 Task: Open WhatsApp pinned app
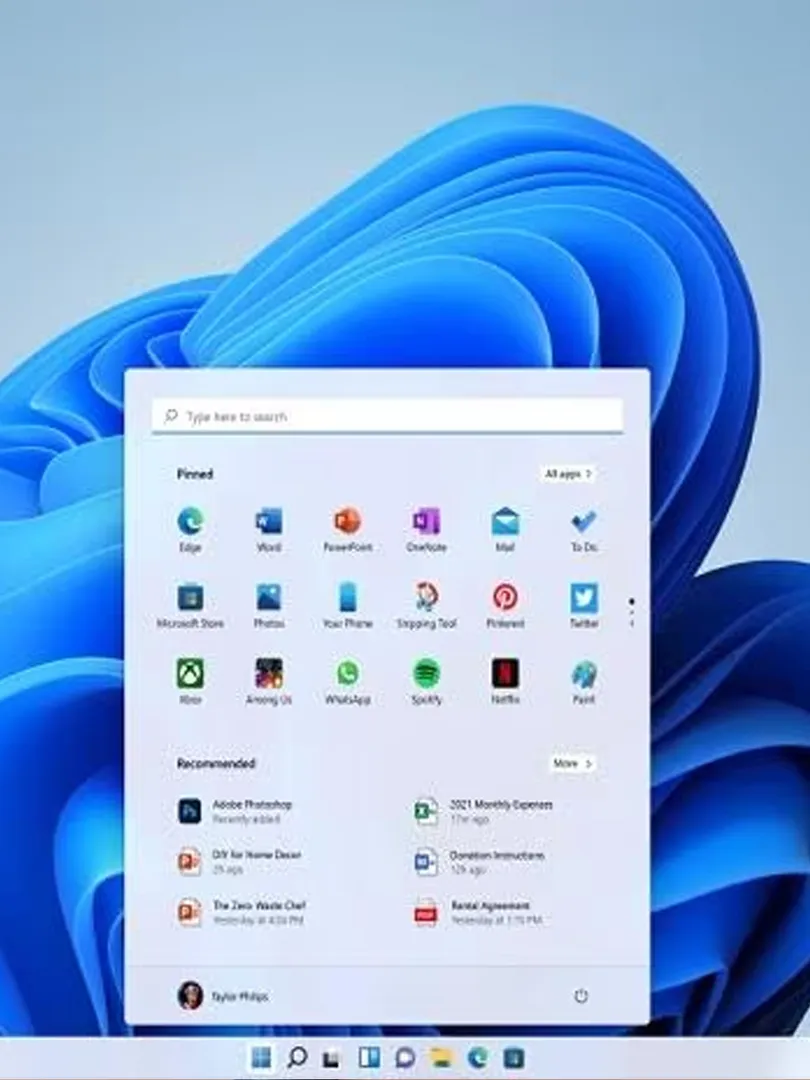pyautogui.click(x=348, y=681)
